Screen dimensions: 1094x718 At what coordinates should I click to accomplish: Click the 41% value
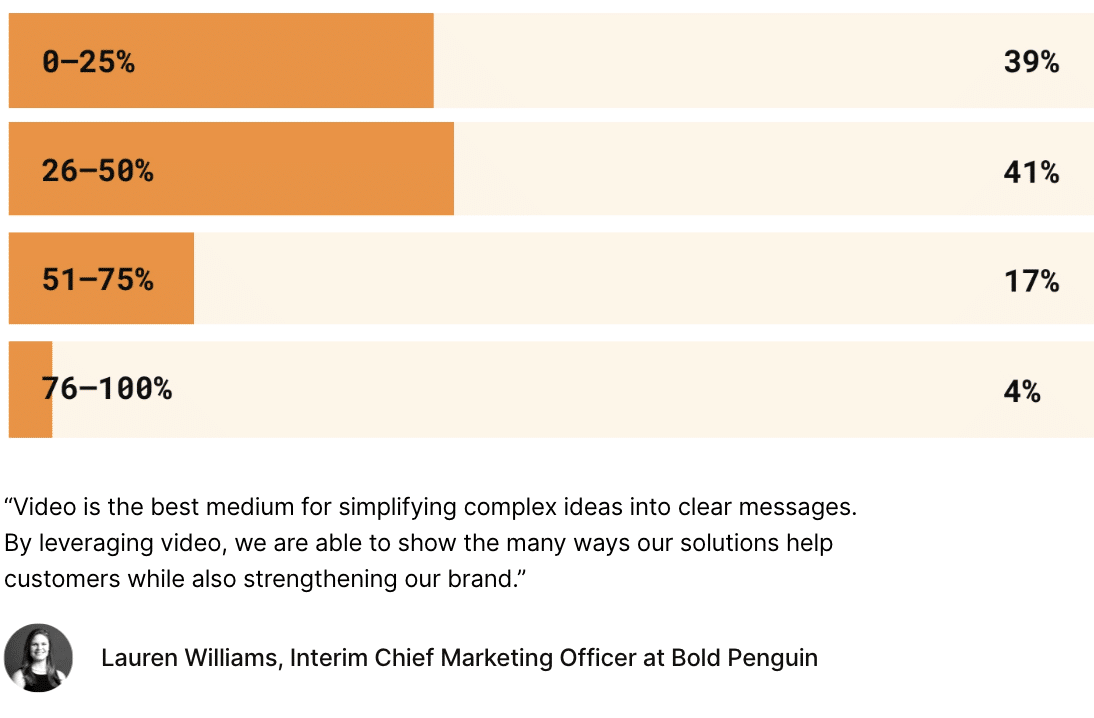click(1031, 172)
